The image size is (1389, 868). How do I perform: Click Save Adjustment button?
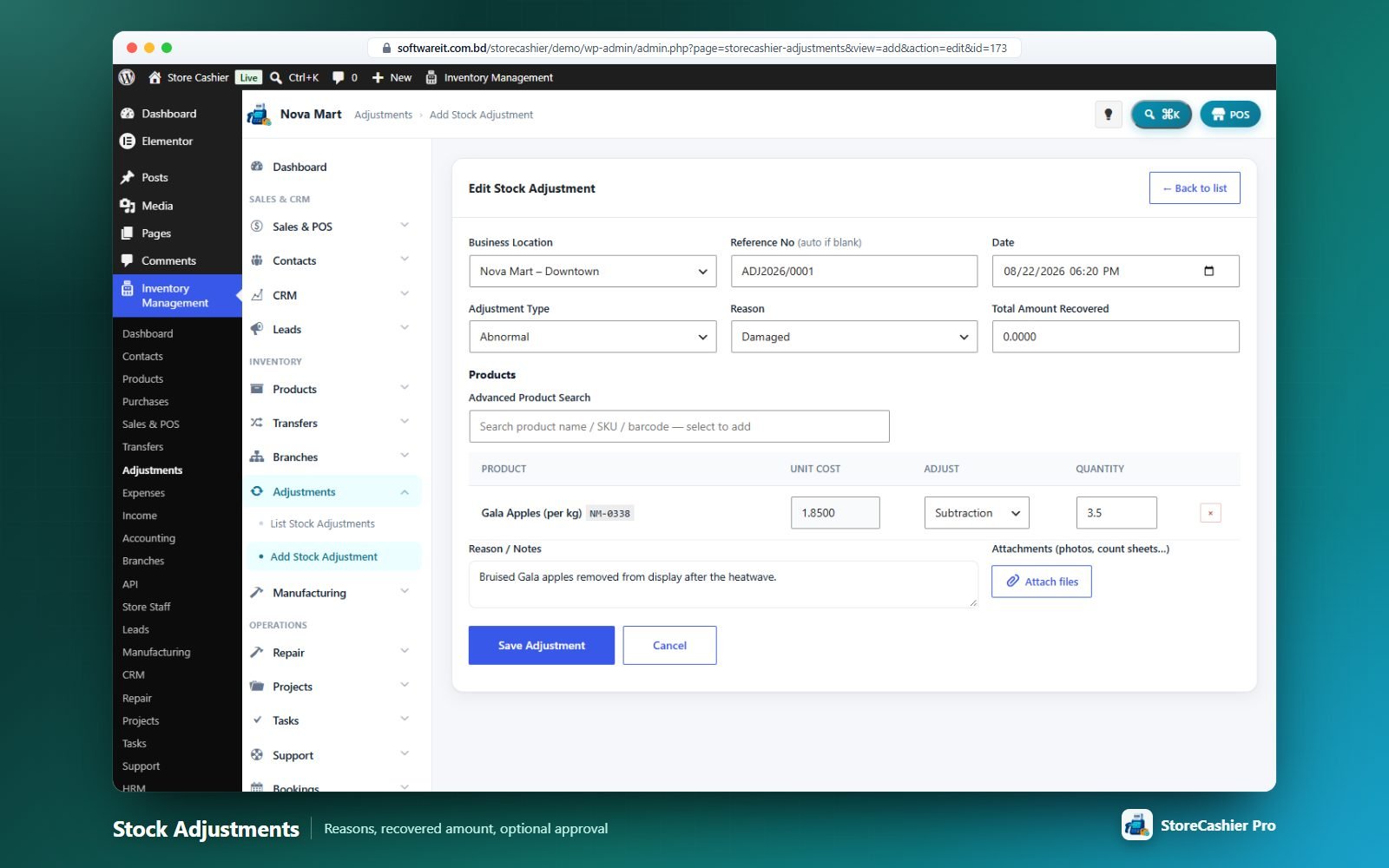point(542,646)
